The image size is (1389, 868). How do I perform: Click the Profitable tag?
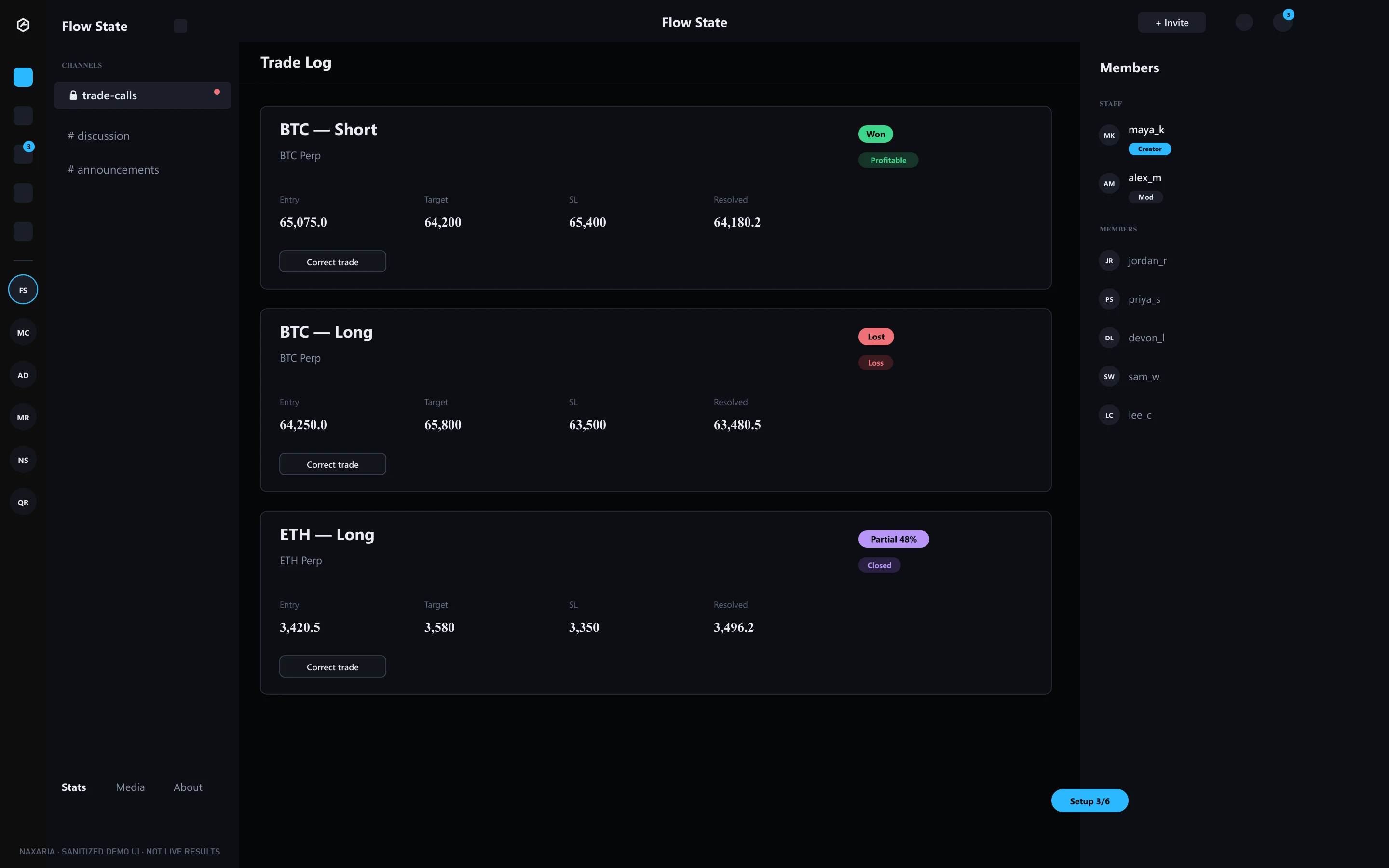pyautogui.click(x=888, y=160)
